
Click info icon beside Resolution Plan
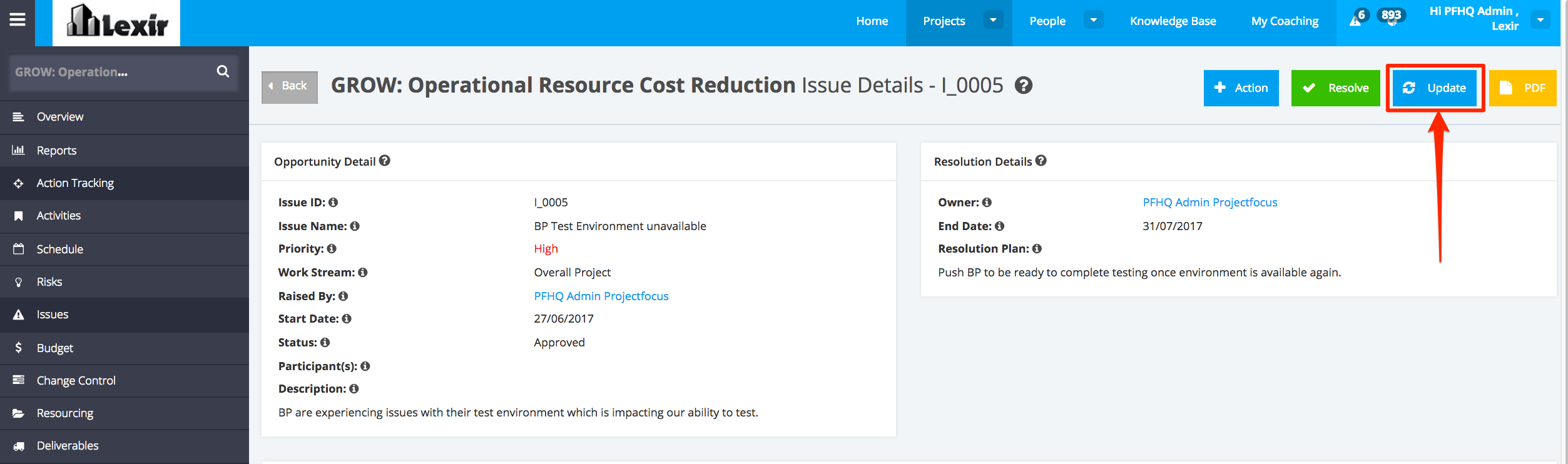(x=1037, y=248)
